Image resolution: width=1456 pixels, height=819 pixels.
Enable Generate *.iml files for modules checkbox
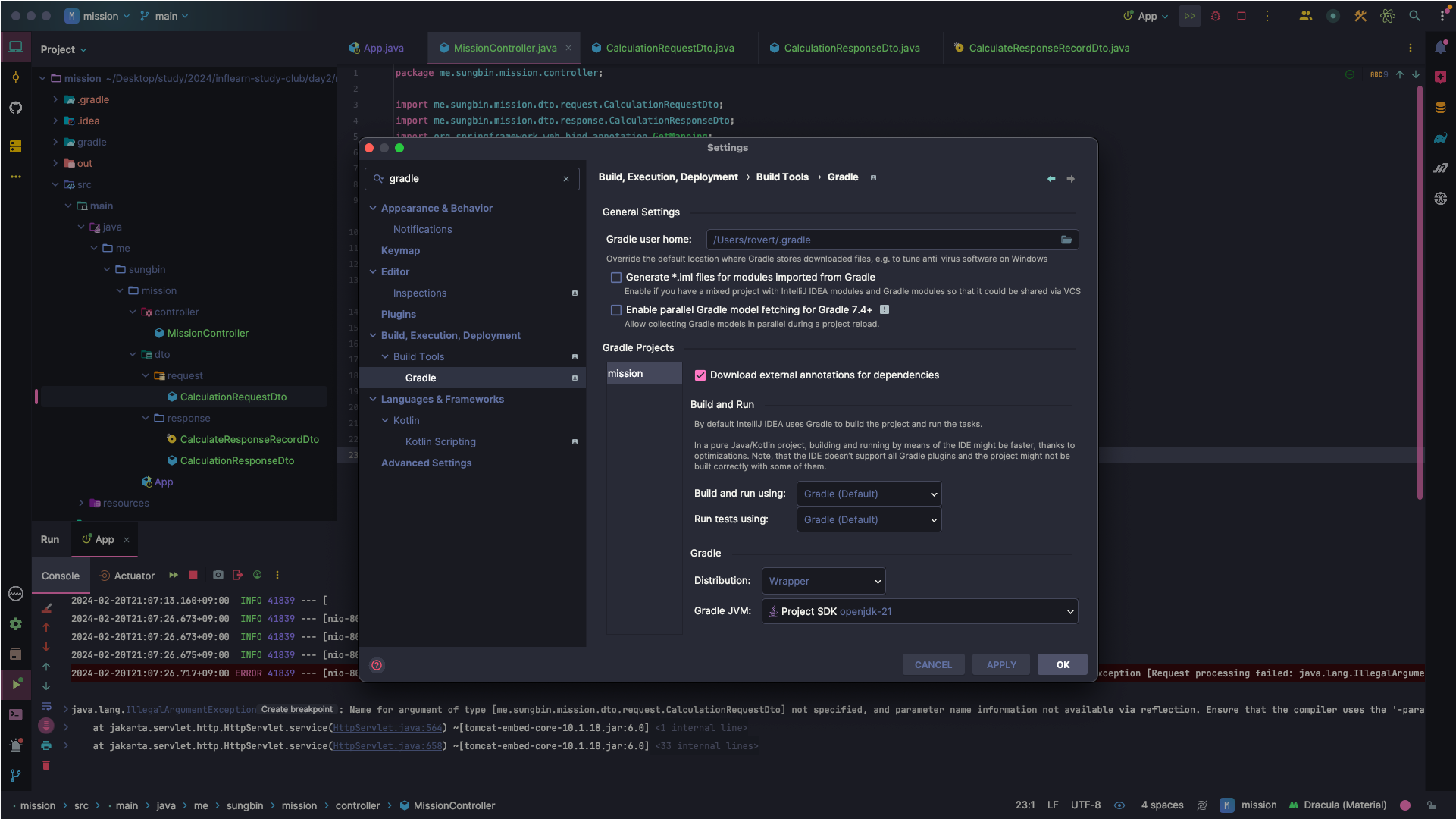pos(616,278)
